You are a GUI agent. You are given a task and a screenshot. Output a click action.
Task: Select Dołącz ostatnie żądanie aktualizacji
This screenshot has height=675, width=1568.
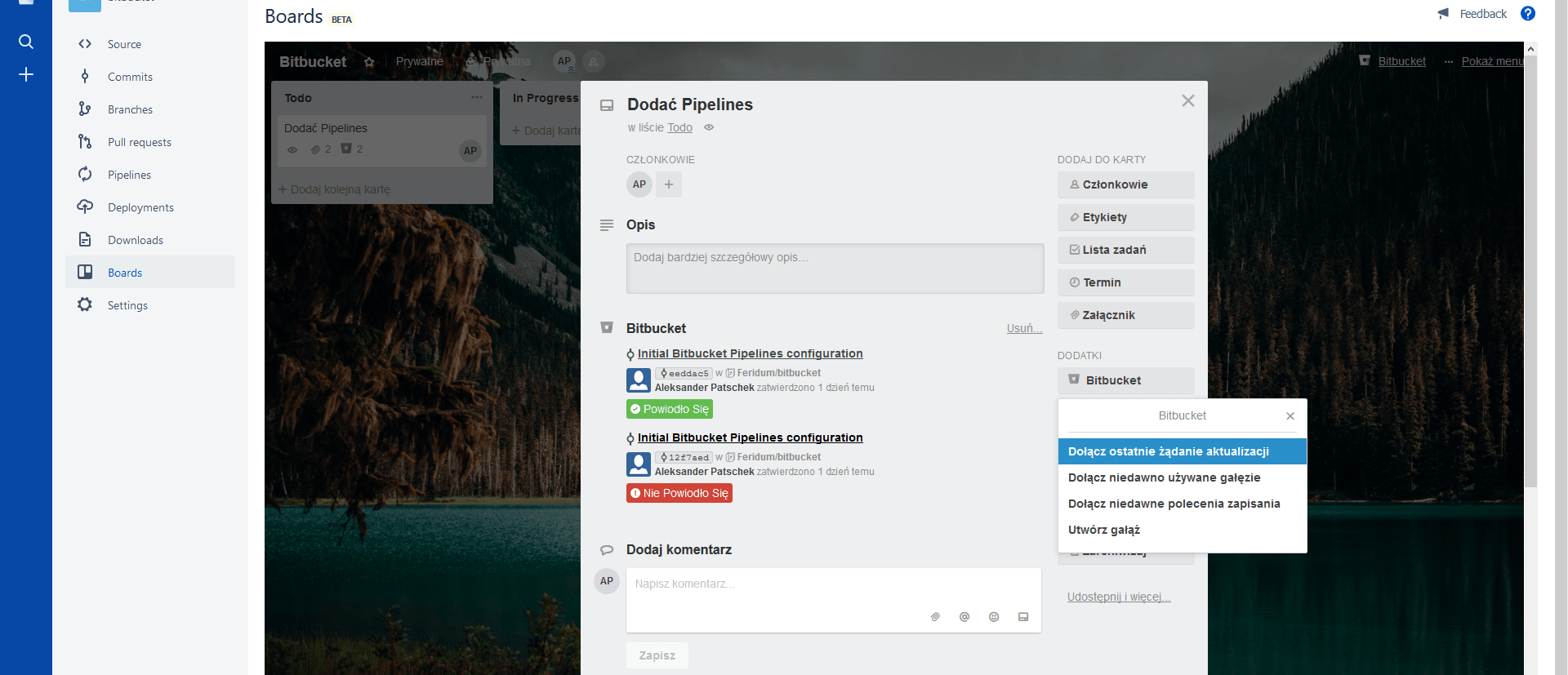(1183, 451)
